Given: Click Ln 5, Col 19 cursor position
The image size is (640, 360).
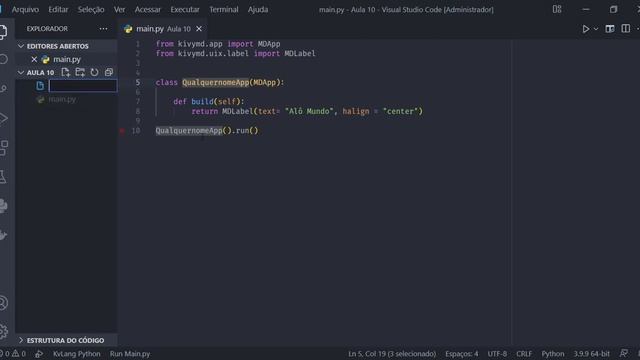Looking at the screenshot, I should (x=392, y=354).
